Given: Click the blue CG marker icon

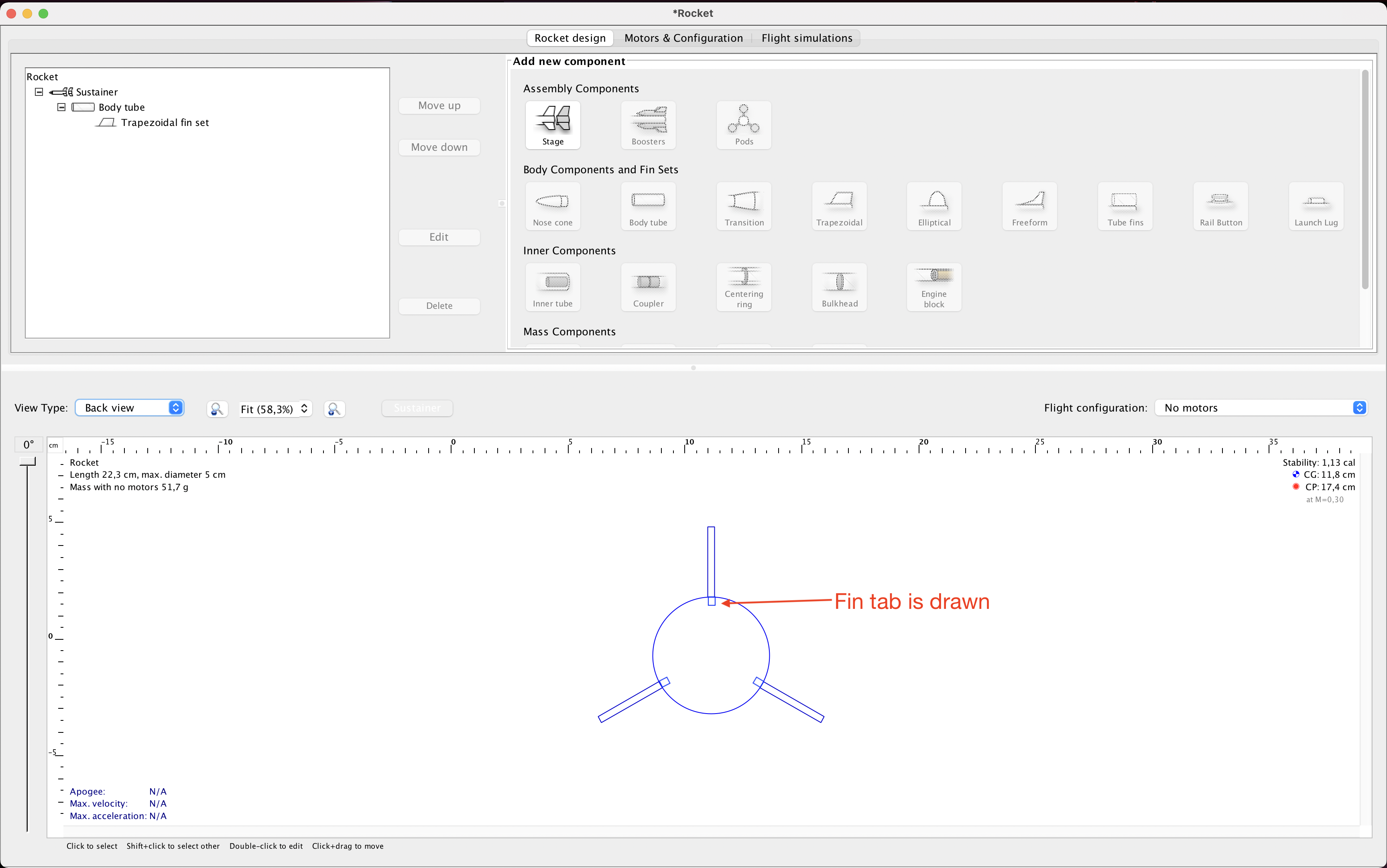Looking at the screenshot, I should point(1295,474).
